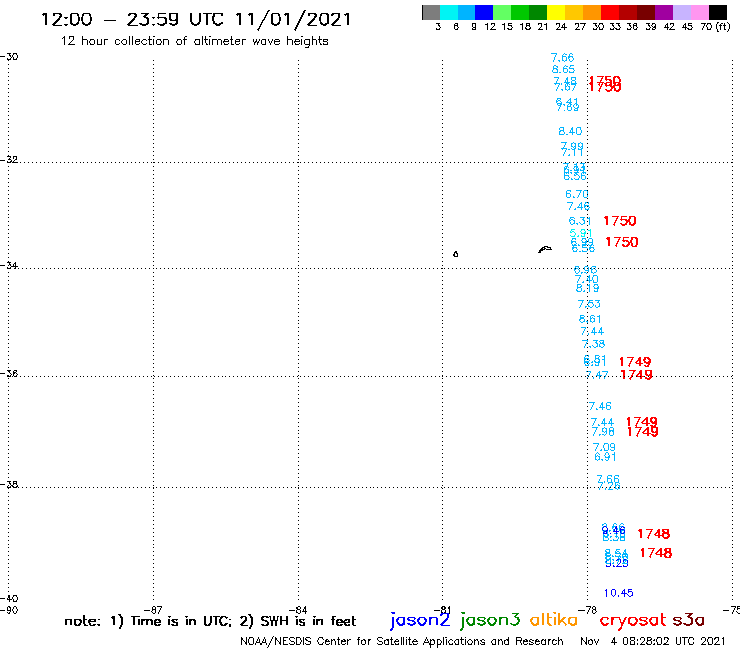This screenshot has width=740, height=650.
Task: Click the wave height value 8.65
Action: pos(563,69)
